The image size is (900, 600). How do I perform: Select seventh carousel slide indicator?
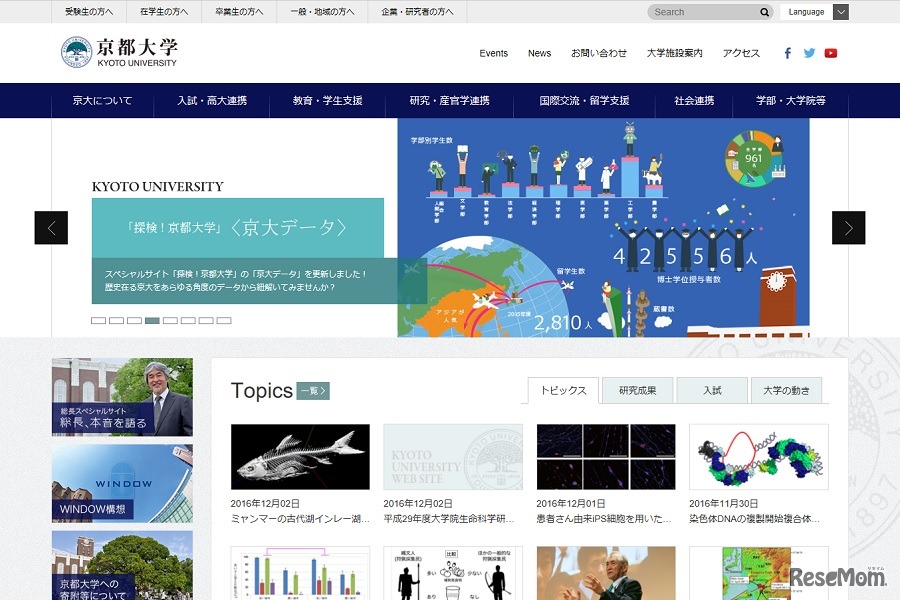(206, 320)
